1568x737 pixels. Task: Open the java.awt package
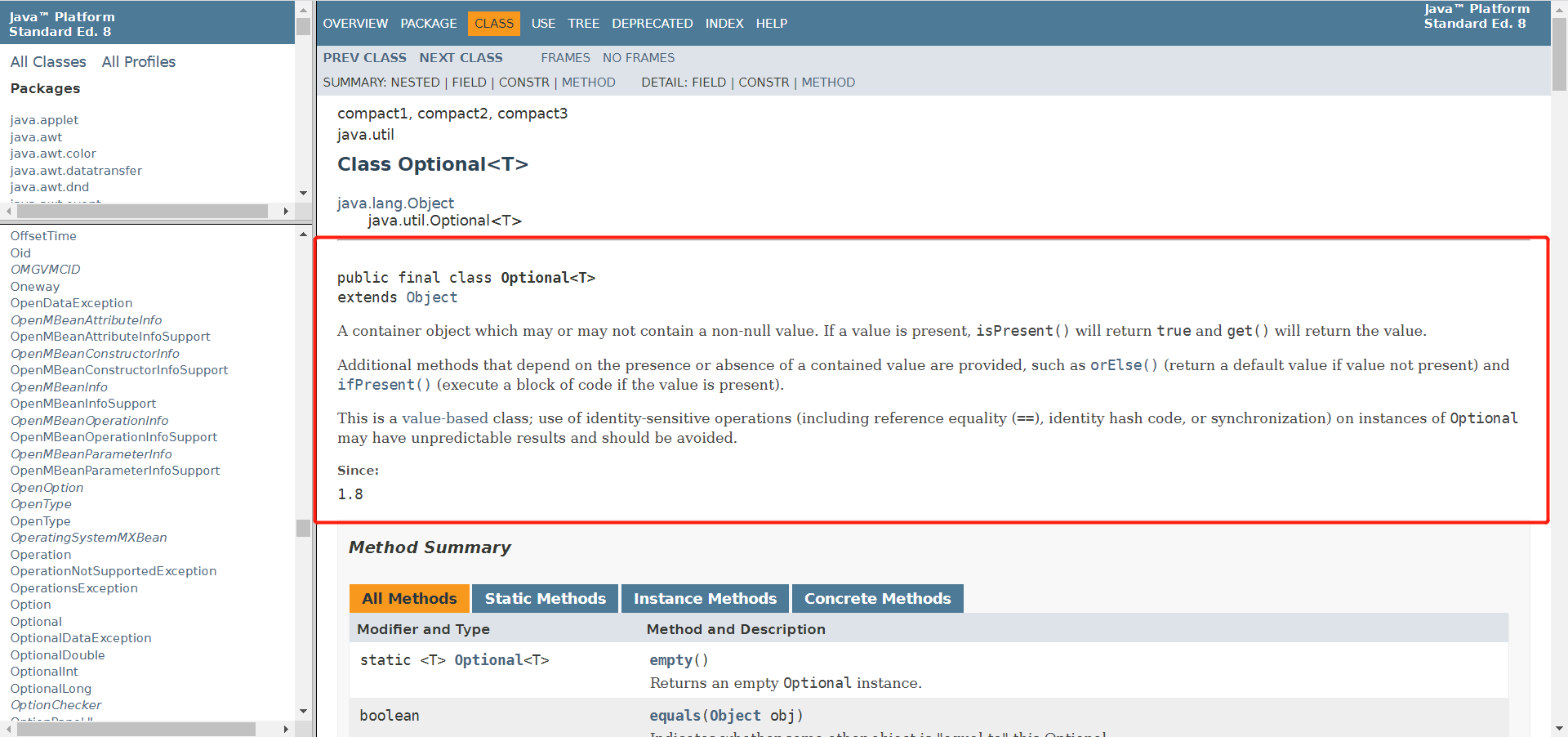(36, 137)
